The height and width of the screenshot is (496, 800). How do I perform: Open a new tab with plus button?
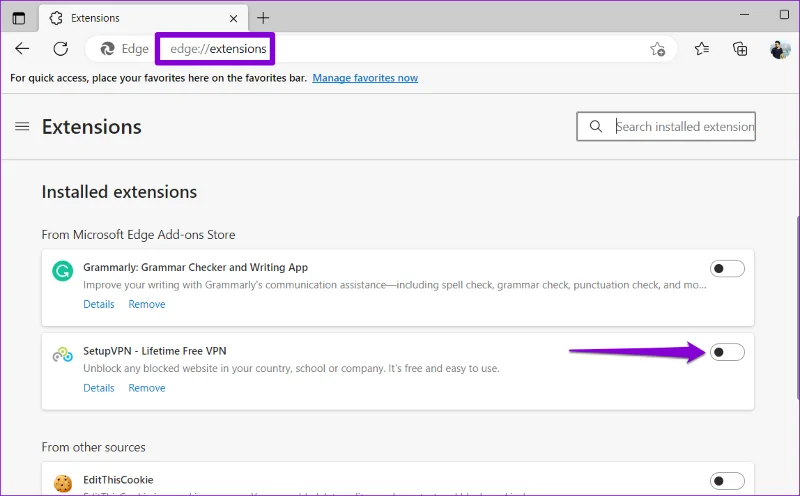pos(263,18)
